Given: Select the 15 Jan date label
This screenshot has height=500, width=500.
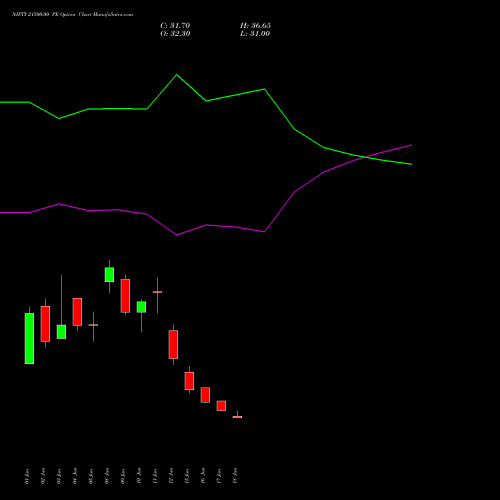Looking at the screenshot, I should pyautogui.click(x=187, y=476).
